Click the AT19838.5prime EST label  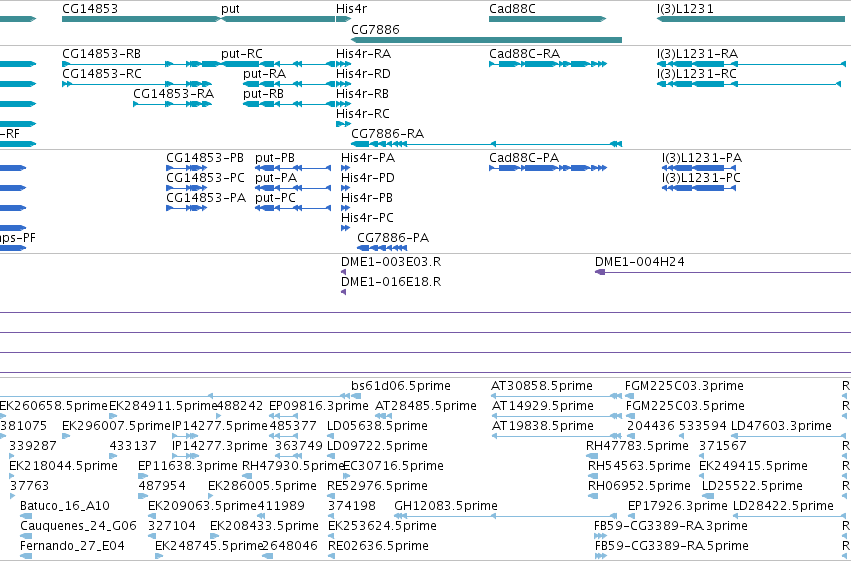point(543,426)
